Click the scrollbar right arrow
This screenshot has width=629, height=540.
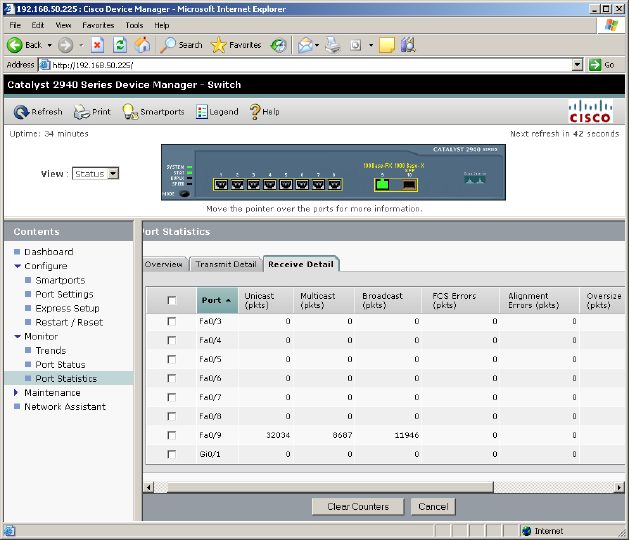tap(619, 487)
